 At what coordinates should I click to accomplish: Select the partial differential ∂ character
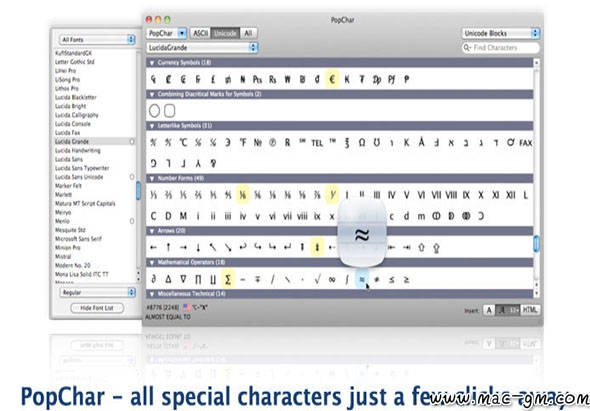[153, 279]
